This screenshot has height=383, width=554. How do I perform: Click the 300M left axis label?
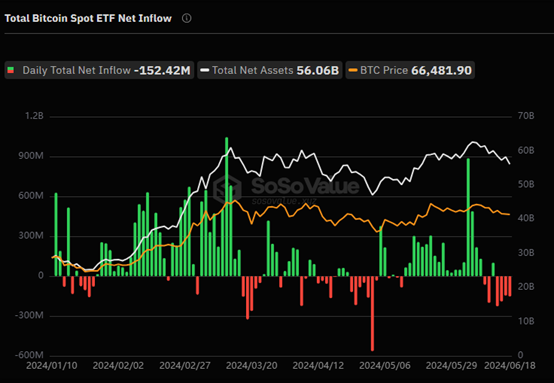point(31,236)
